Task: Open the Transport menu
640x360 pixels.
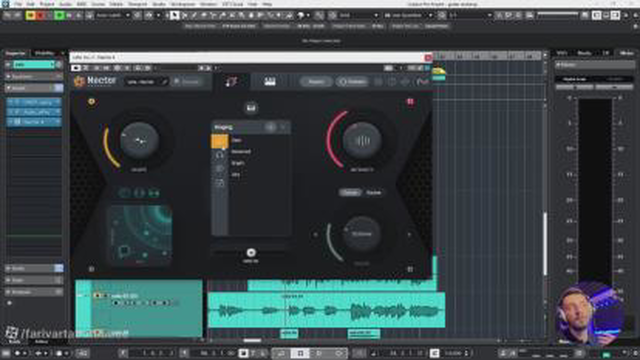Action: pos(137,4)
